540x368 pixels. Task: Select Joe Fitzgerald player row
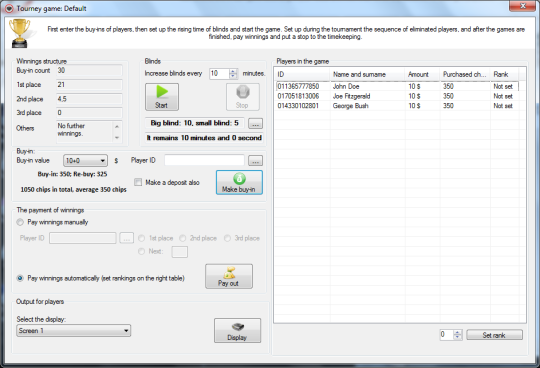pyautogui.click(x=397, y=96)
